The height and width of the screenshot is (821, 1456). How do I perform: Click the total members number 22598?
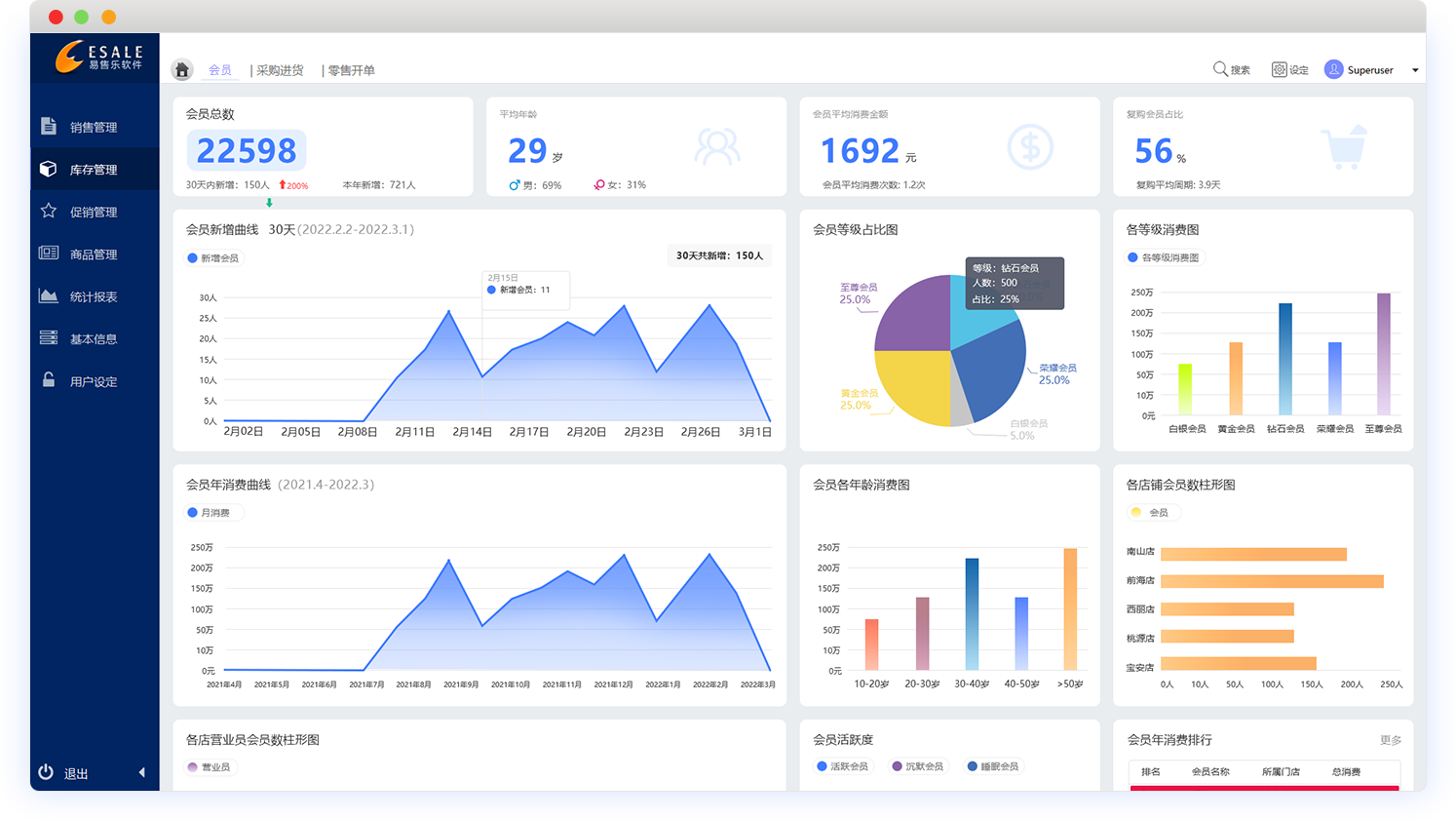[247, 150]
